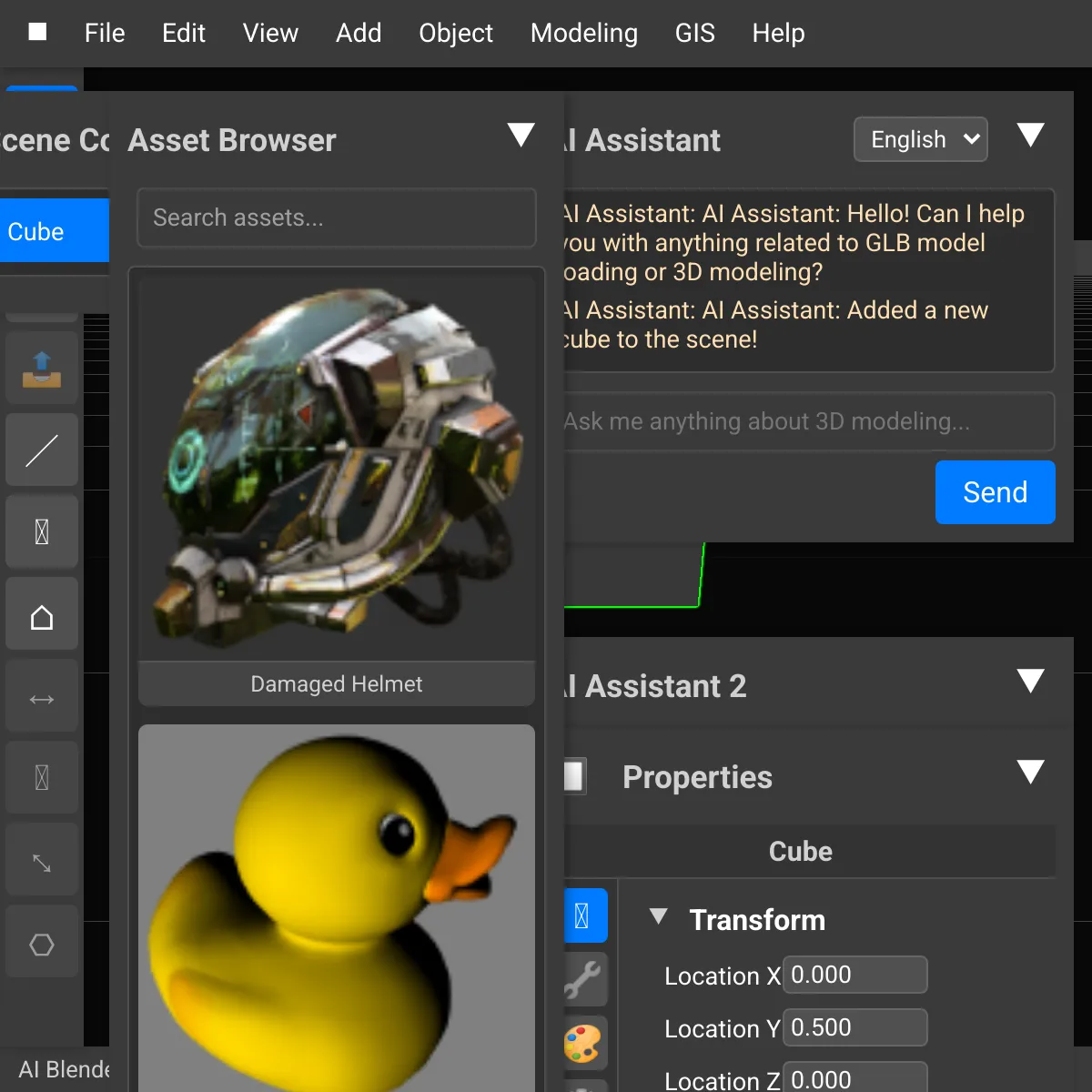
Task: Open the Object menu
Action: click(456, 33)
